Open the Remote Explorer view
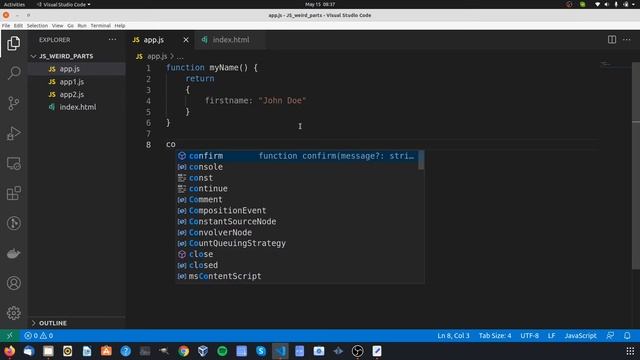This screenshot has height=360, width=640. coord(13,163)
